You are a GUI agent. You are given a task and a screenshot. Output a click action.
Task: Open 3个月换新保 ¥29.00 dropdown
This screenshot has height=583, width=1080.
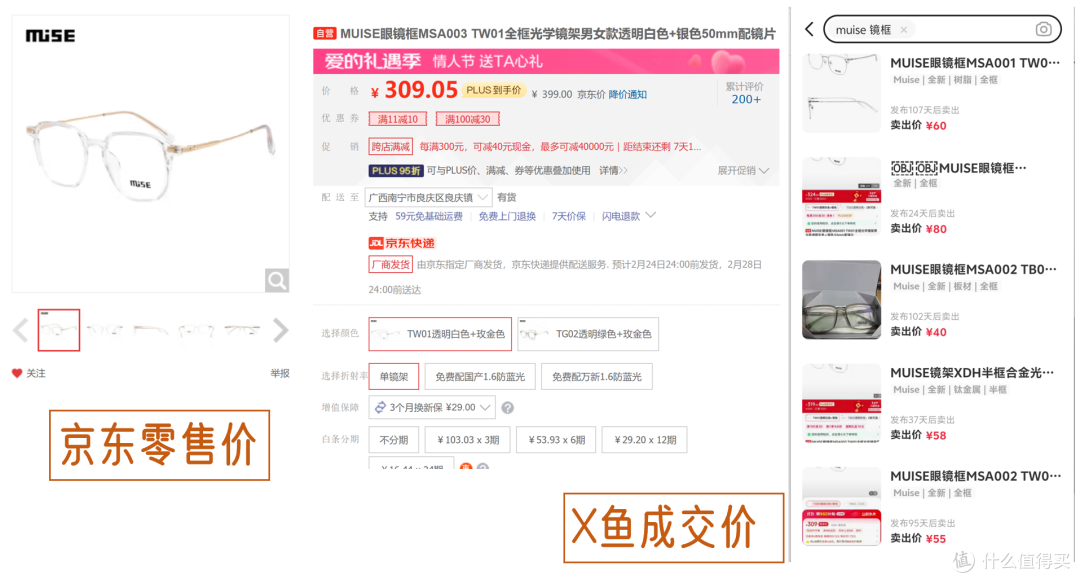(x=432, y=407)
